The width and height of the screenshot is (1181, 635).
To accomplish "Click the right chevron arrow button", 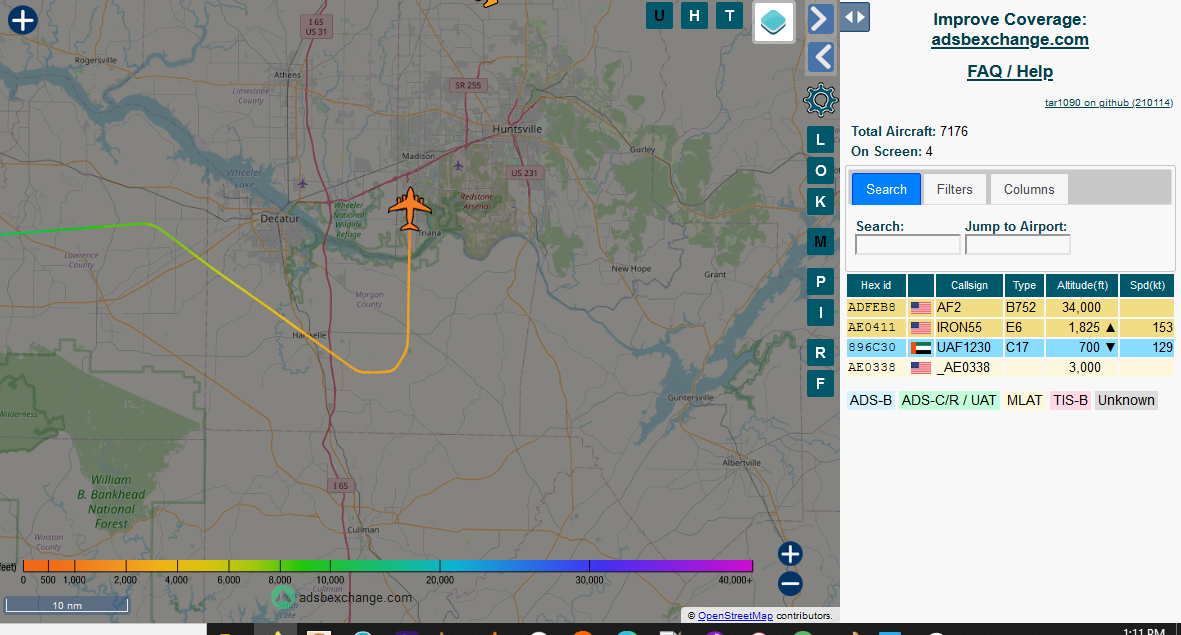I will click(x=820, y=19).
